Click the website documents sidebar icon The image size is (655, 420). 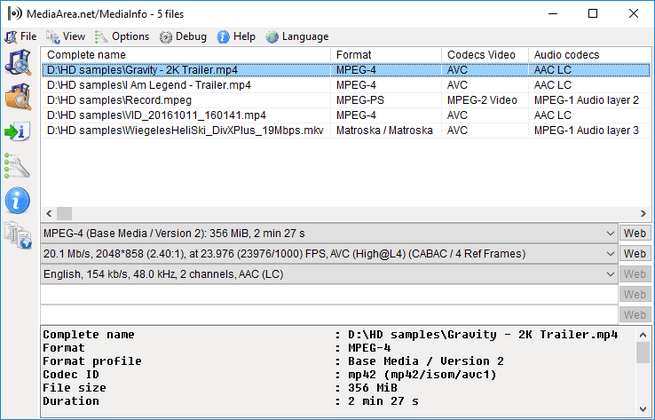point(18,235)
